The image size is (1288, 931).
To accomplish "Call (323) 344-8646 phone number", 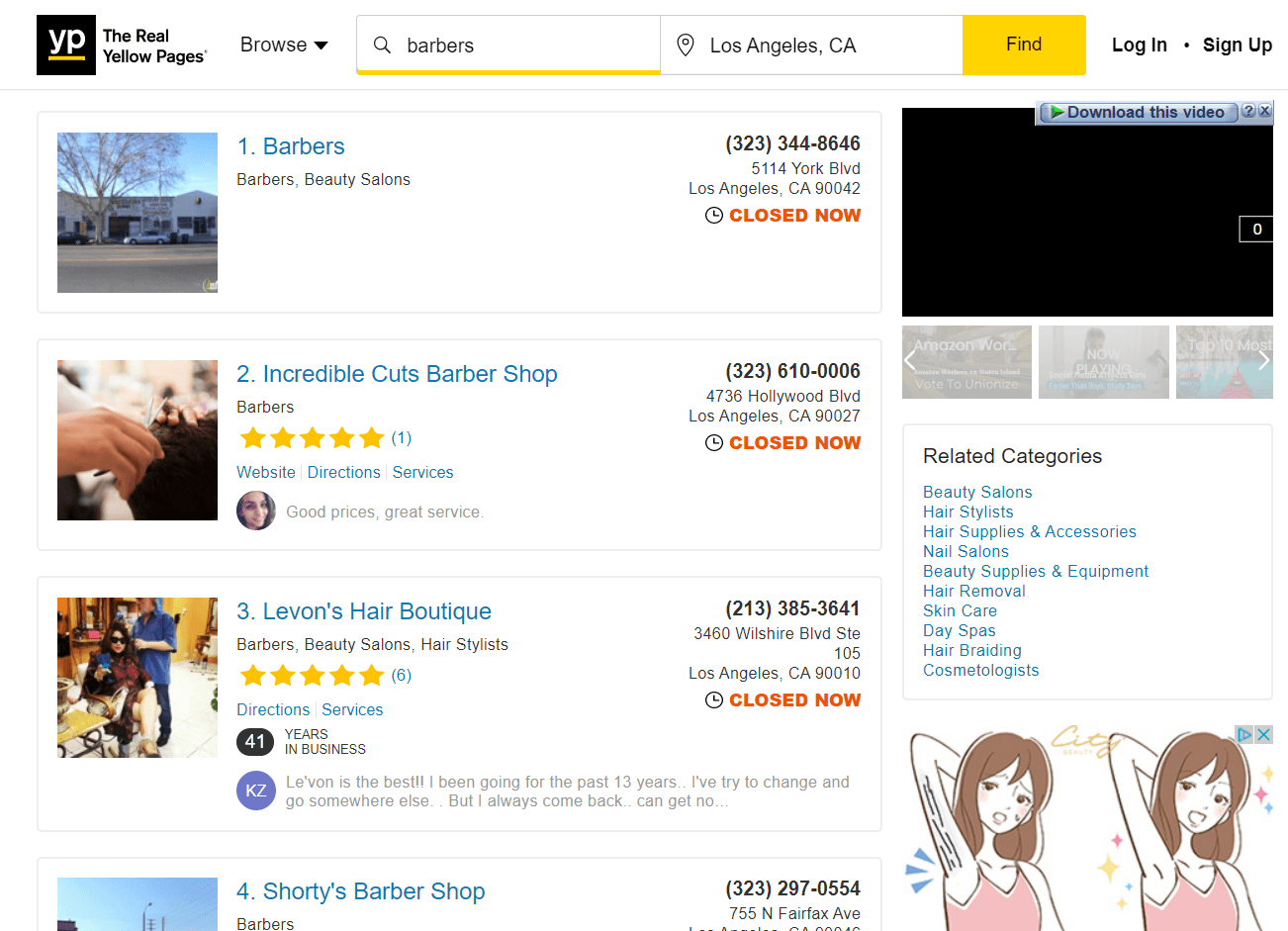I will click(792, 143).
